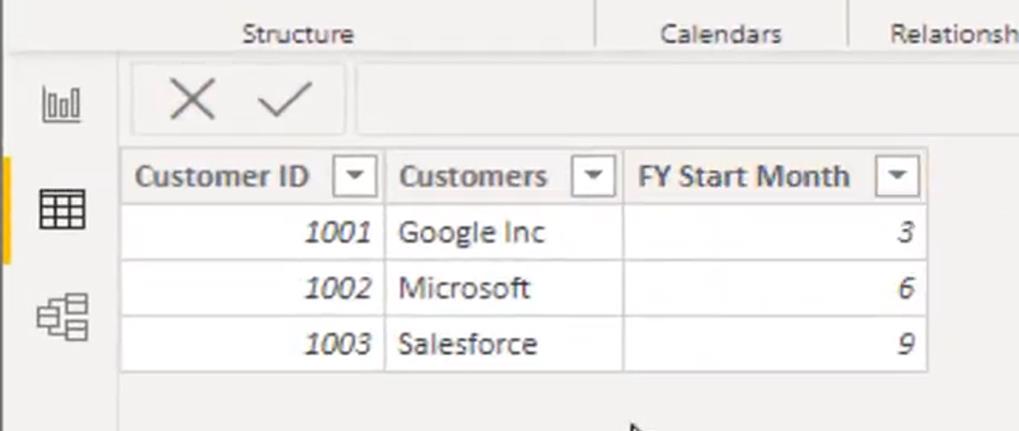Open the Data view table icon
1019x431 pixels.
pyautogui.click(x=62, y=209)
